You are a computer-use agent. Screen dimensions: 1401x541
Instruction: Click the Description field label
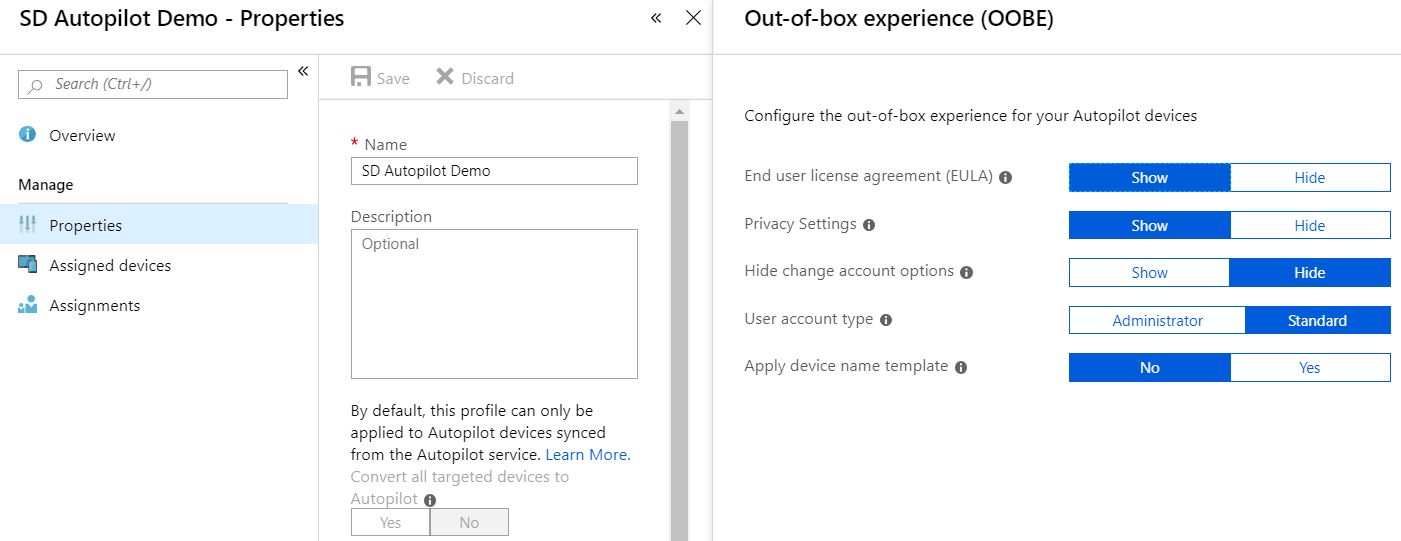[x=392, y=216]
